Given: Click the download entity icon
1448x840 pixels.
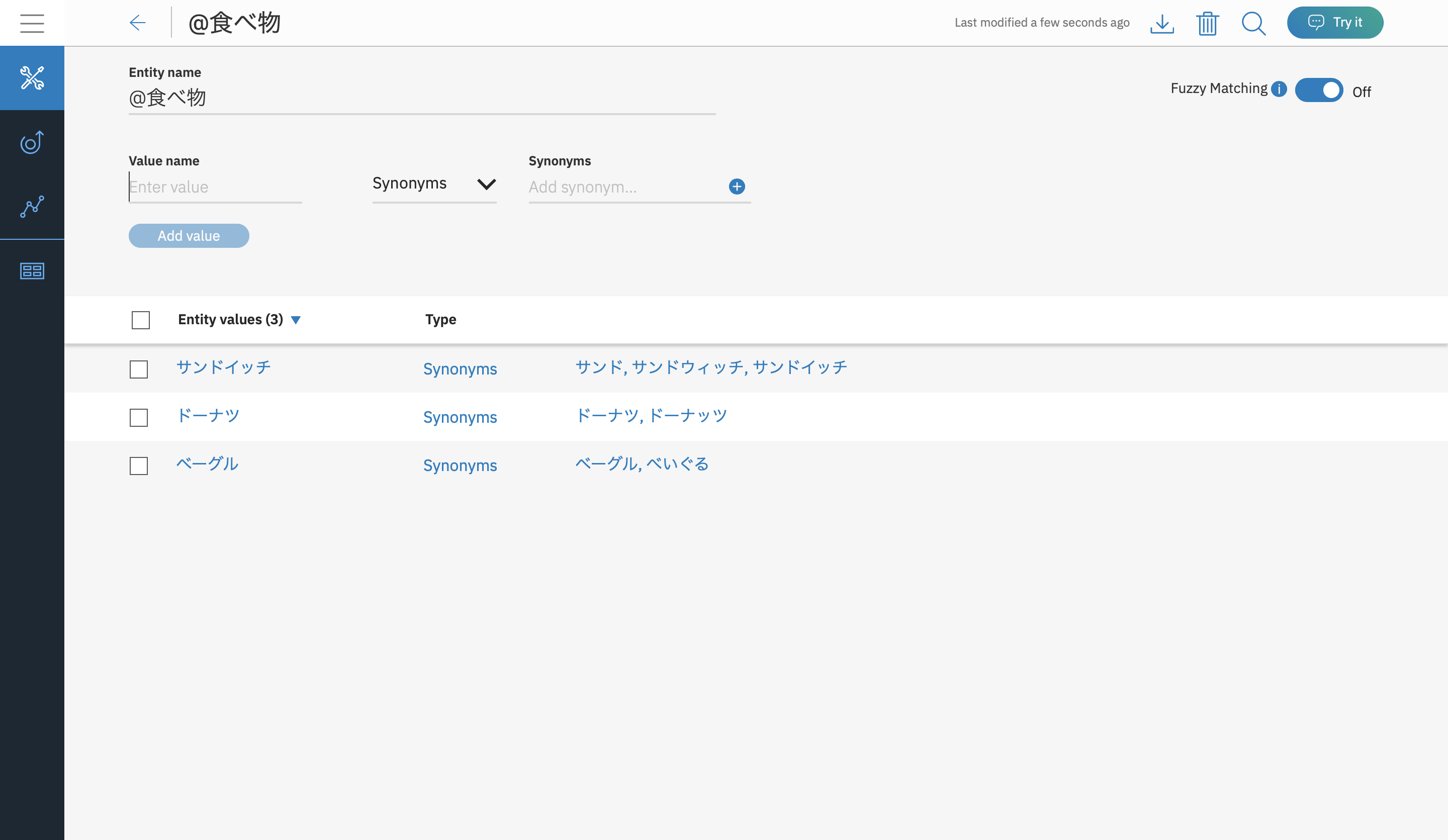Looking at the screenshot, I should coord(1162,24).
